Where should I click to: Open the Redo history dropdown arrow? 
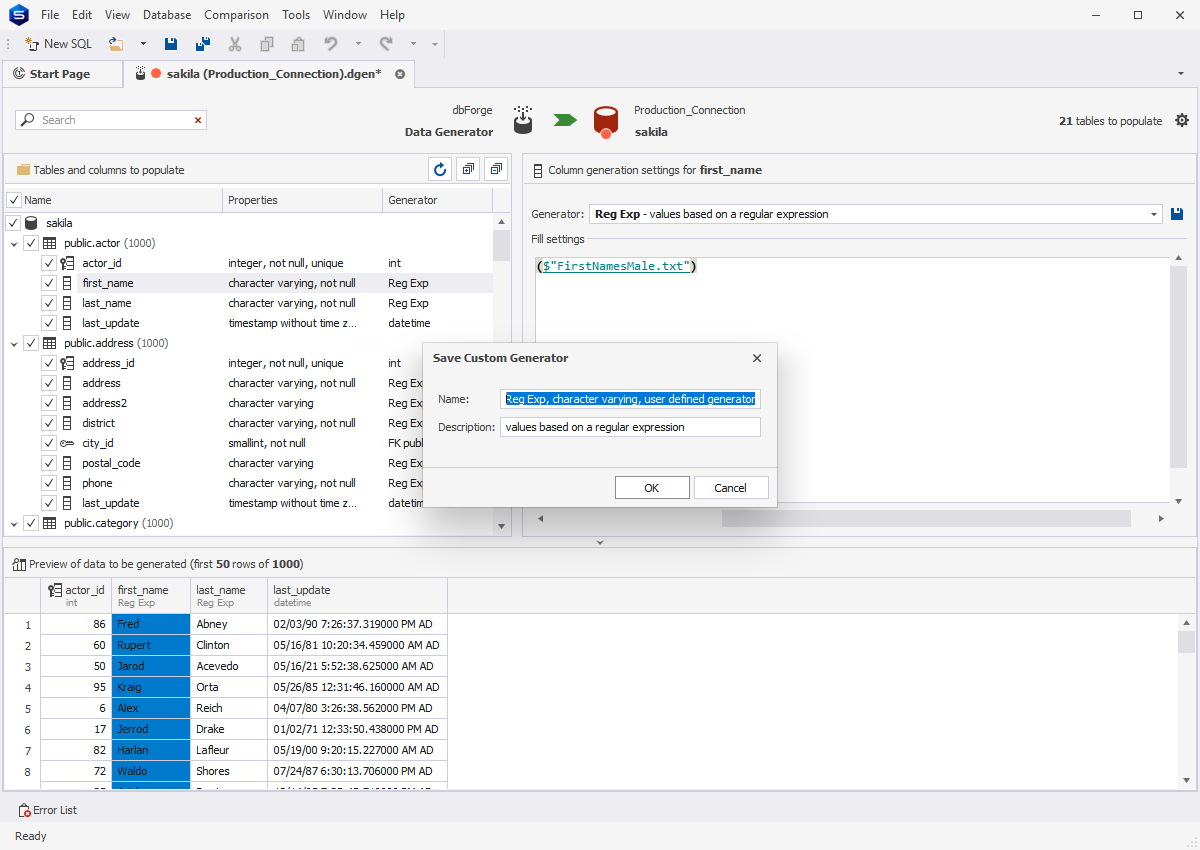[413, 44]
